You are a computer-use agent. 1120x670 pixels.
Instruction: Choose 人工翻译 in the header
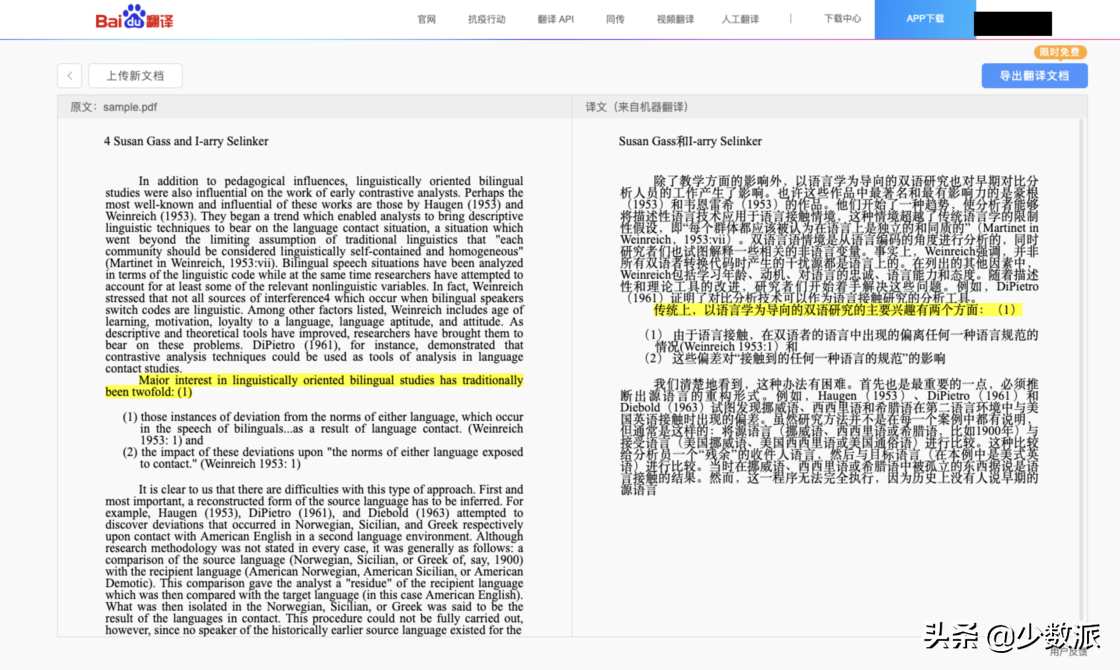tap(741, 19)
